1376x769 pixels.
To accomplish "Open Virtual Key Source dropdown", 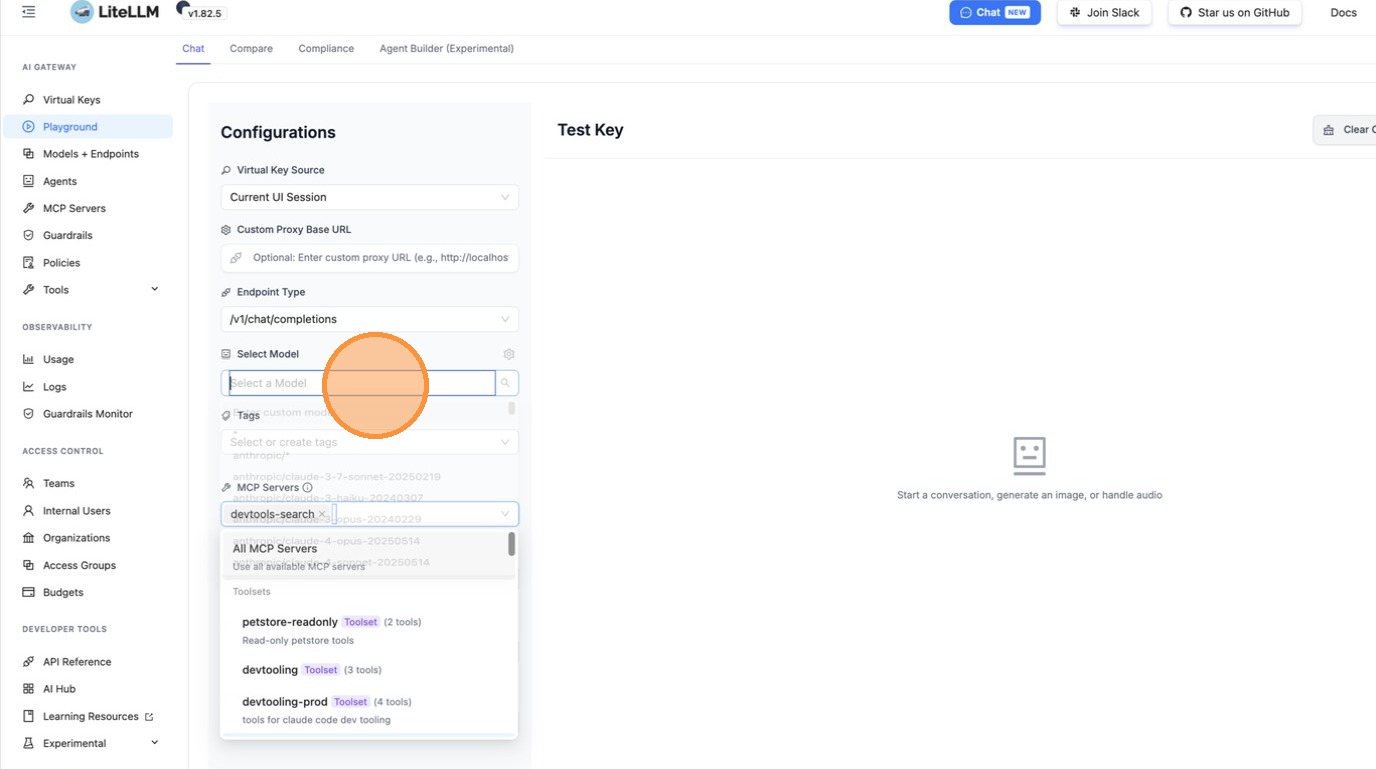I will point(370,197).
